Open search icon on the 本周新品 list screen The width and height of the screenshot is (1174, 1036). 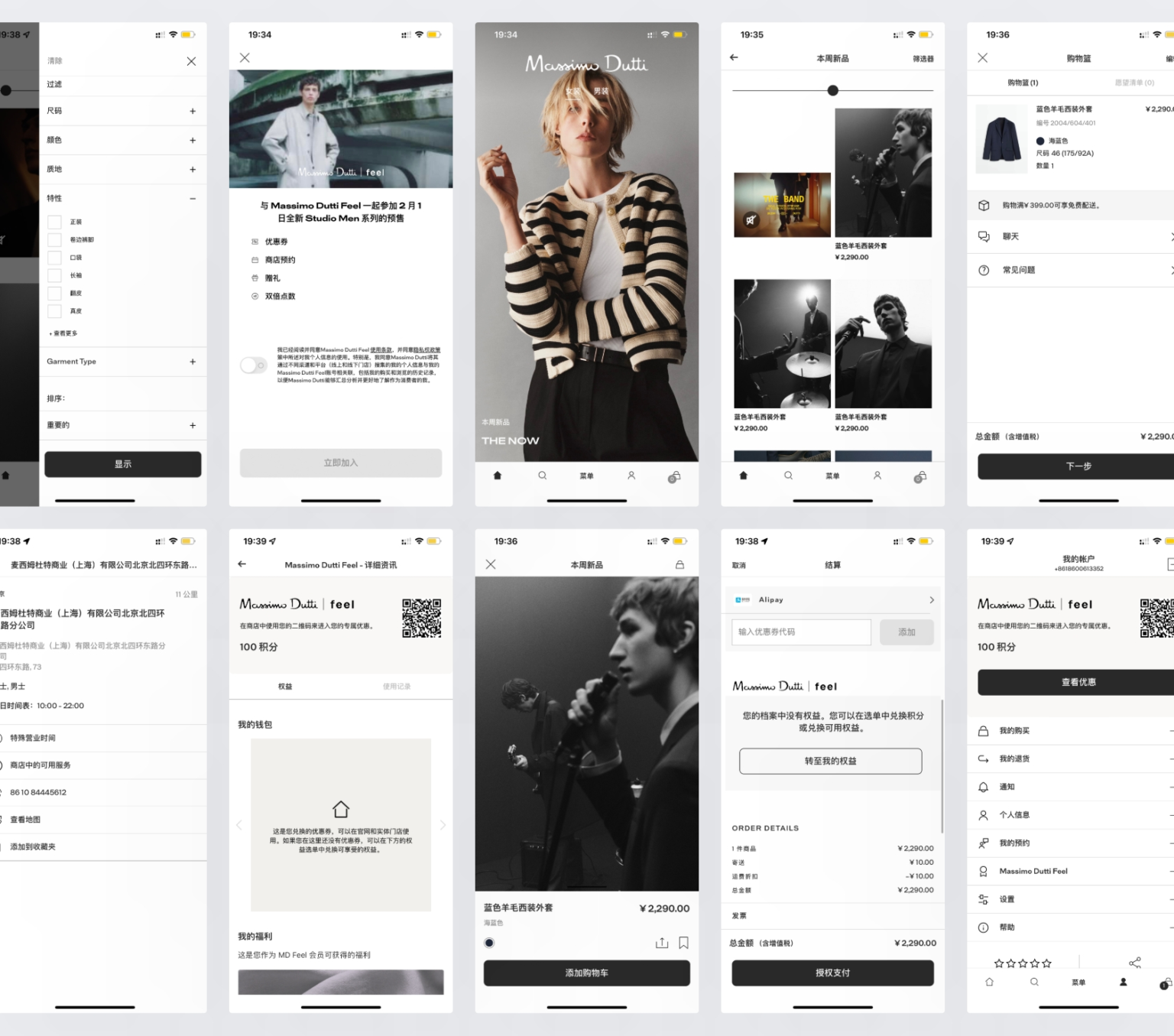[x=788, y=476]
